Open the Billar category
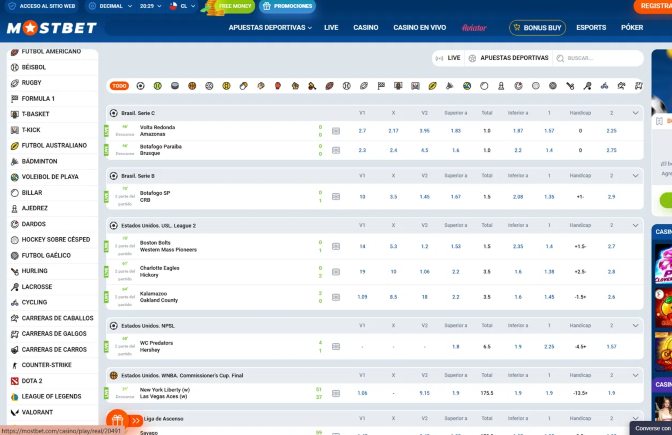This screenshot has height=435, width=672. click(52, 193)
